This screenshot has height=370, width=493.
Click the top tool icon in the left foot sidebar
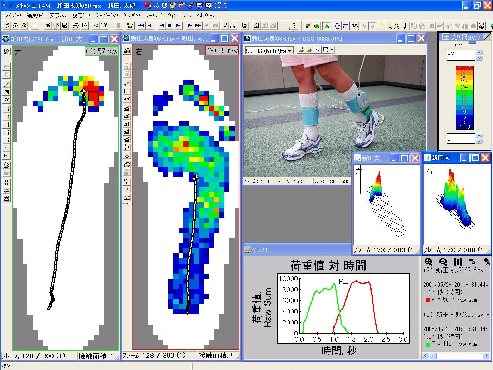[x=6, y=51]
